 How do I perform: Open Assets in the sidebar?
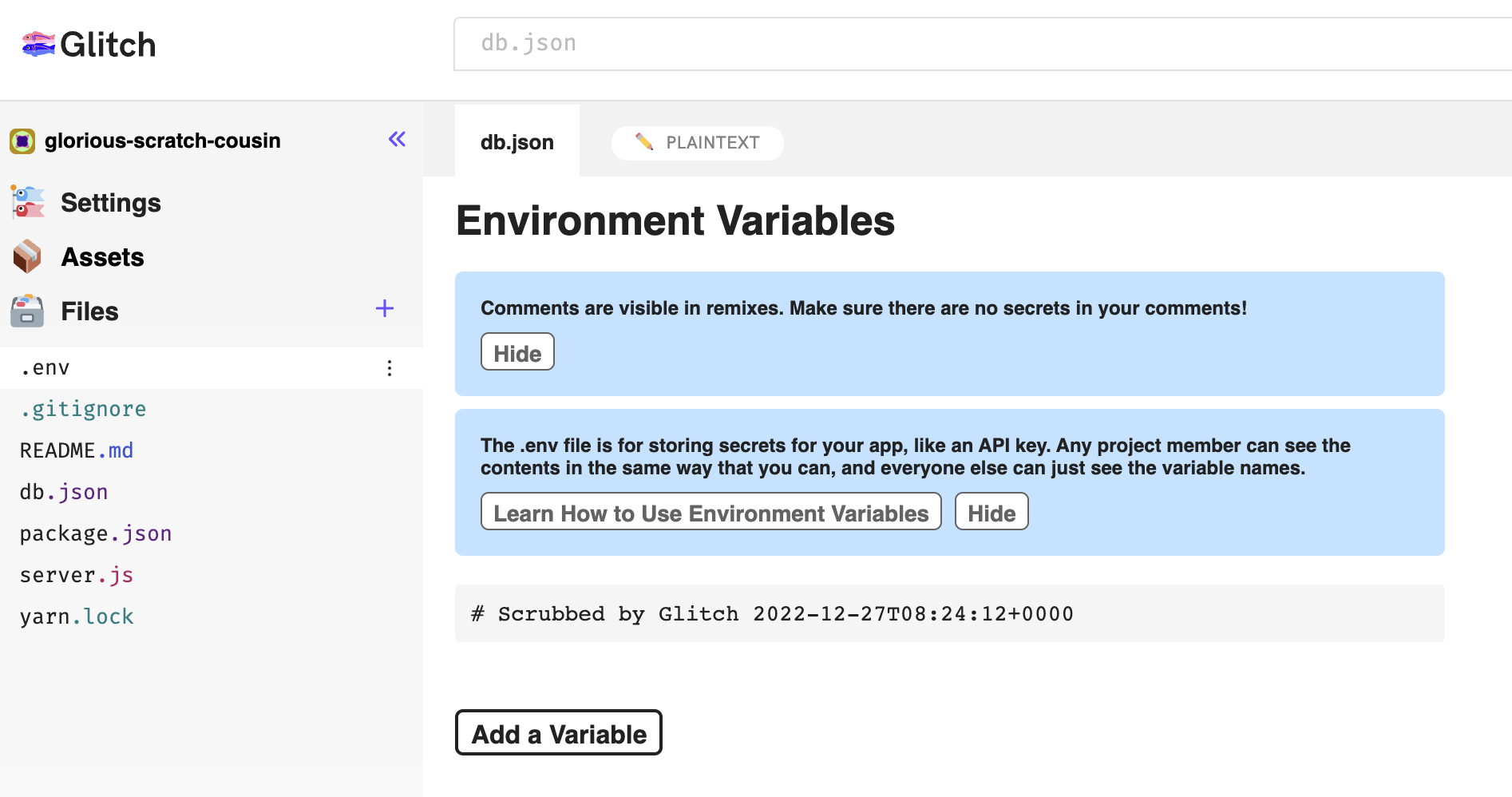tap(102, 257)
